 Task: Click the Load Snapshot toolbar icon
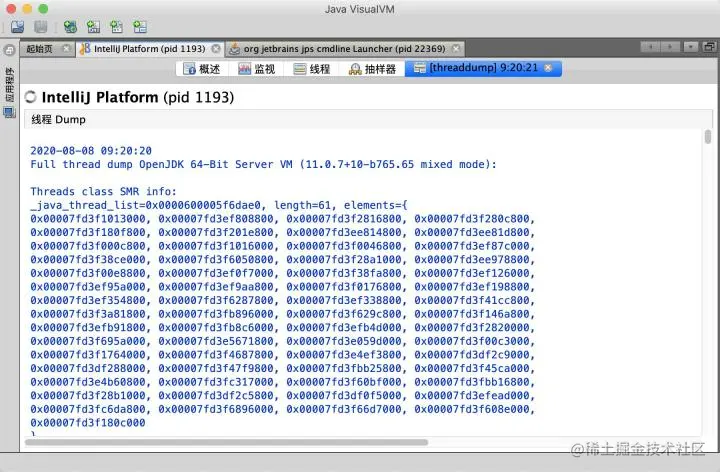[17, 27]
